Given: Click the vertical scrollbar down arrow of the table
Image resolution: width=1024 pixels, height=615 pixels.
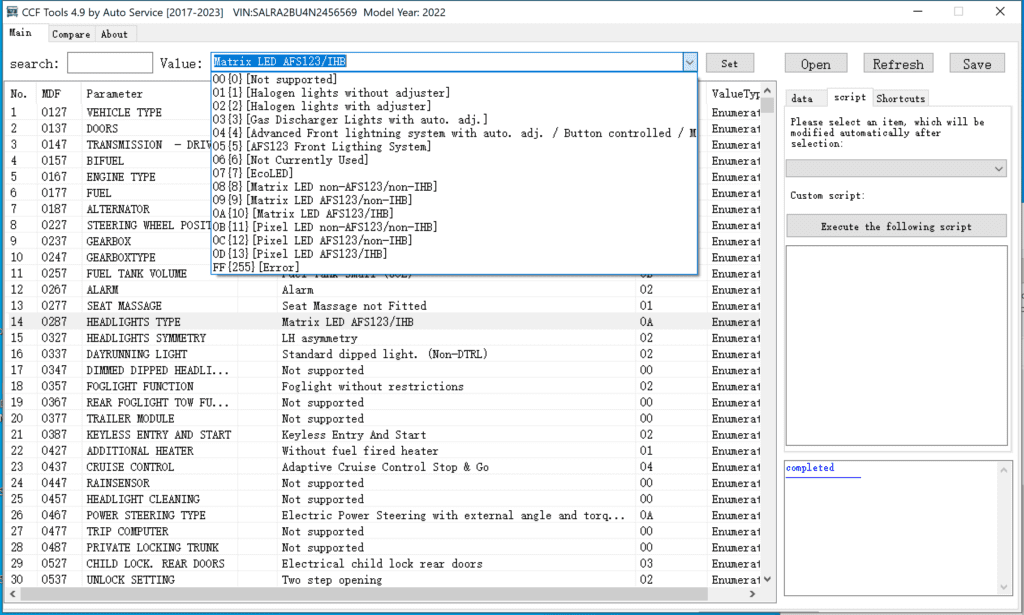Looking at the screenshot, I should click(x=766, y=580).
